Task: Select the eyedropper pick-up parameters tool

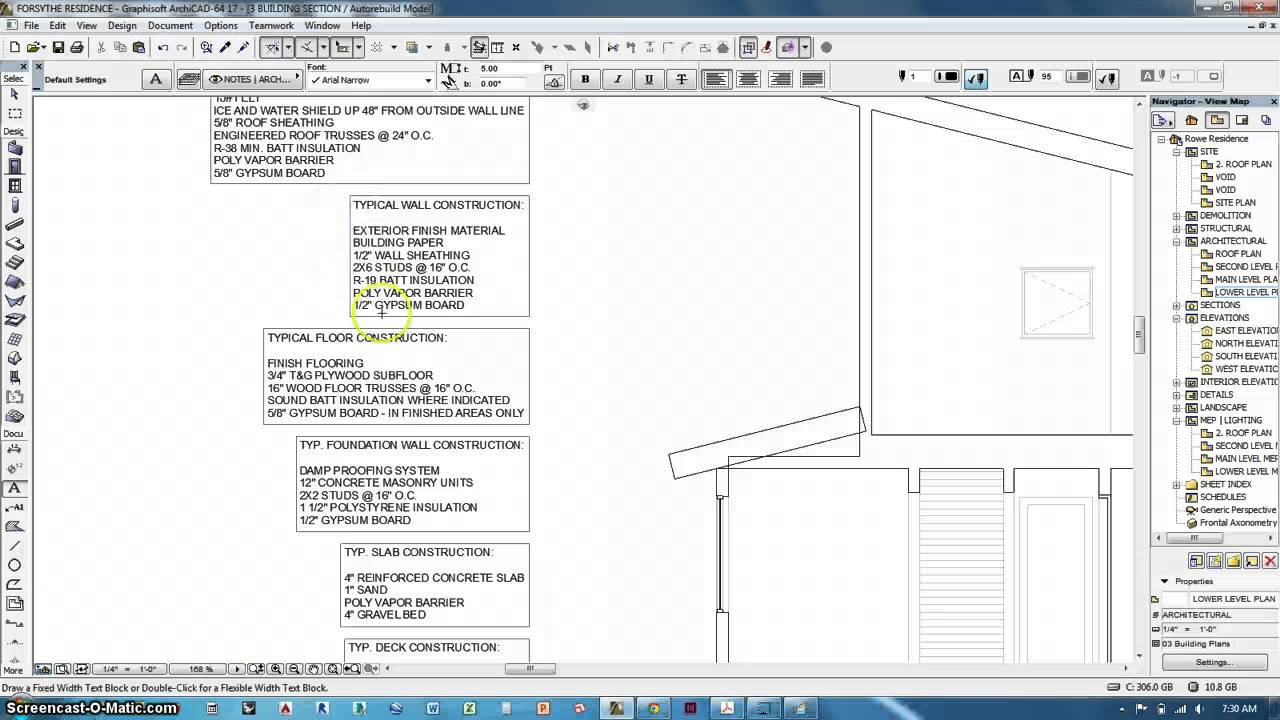Action: 225,47
